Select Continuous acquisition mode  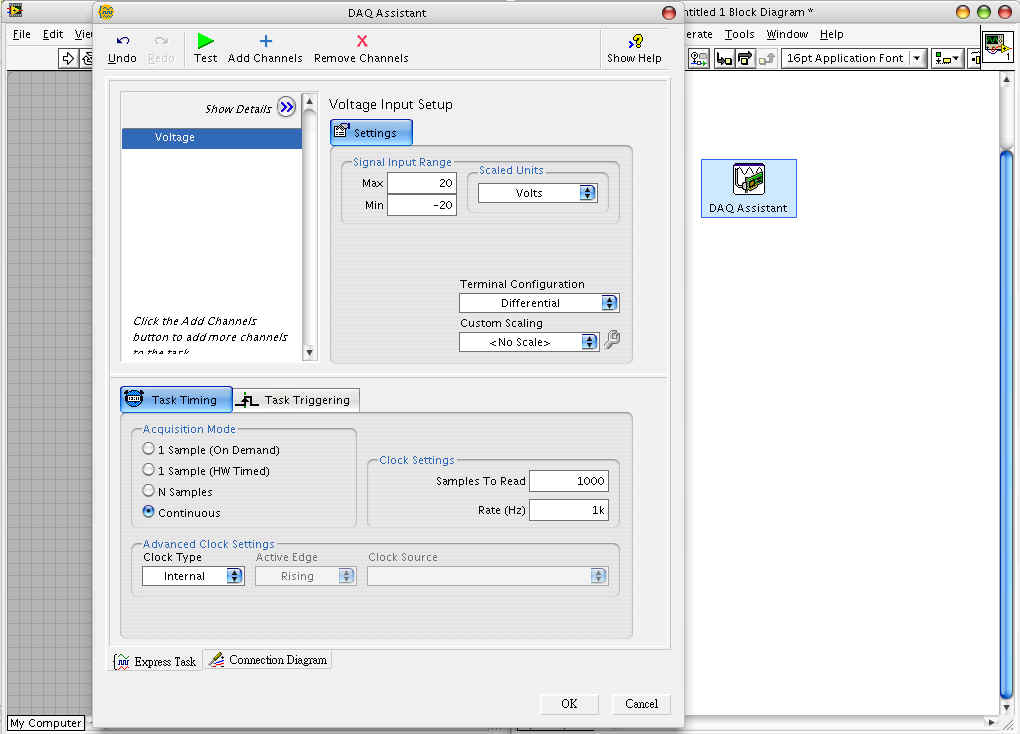point(148,511)
